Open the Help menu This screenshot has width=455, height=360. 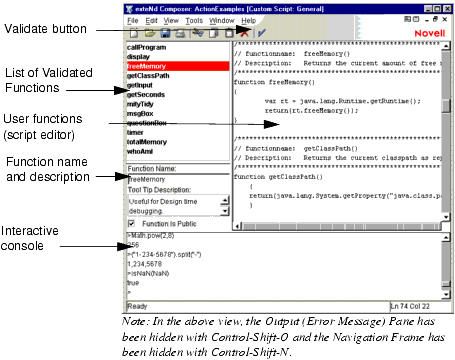point(248,21)
